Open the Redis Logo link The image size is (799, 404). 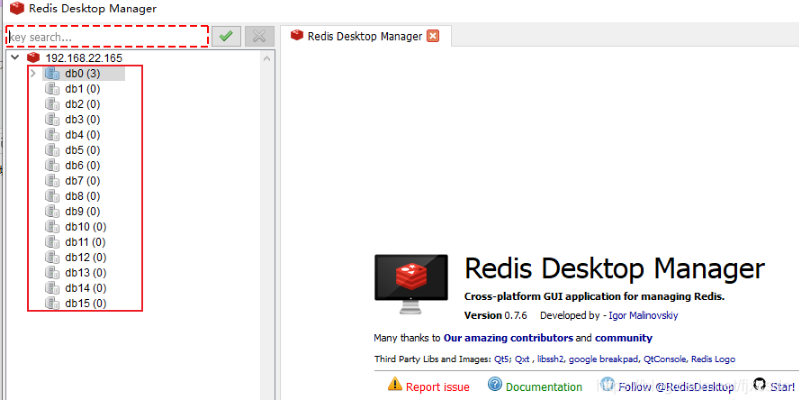[713, 359]
